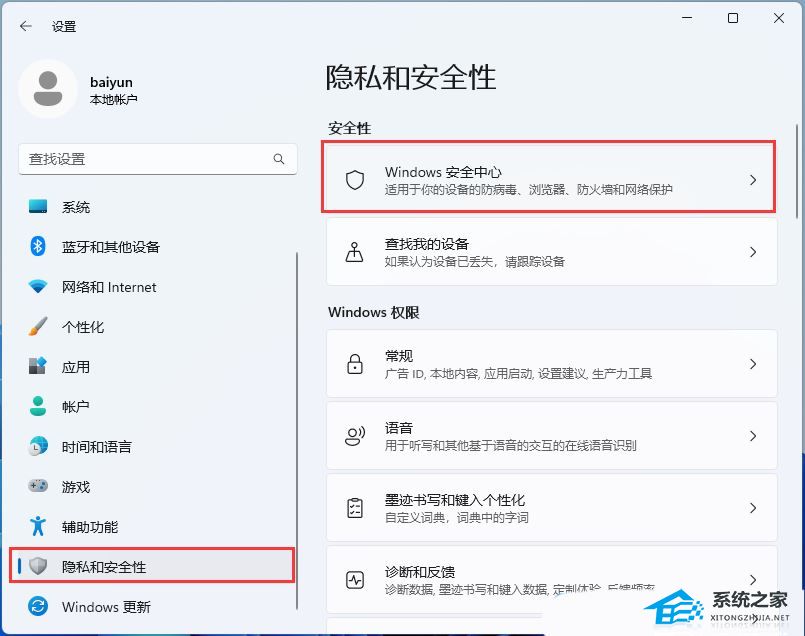Screen dimensions: 805x636
Task: Open 查找我的设备 via its chevron
Action: click(x=753, y=252)
